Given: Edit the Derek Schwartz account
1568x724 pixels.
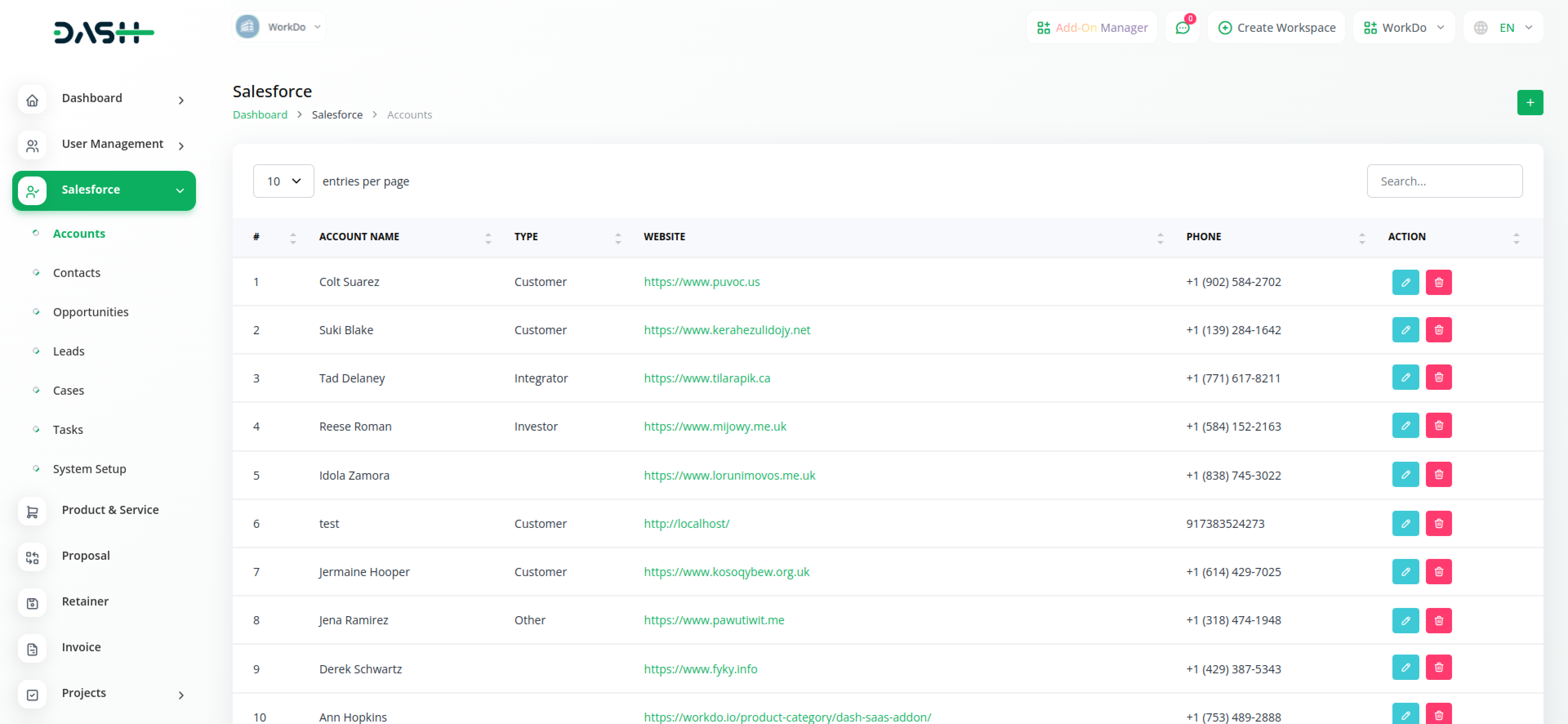Looking at the screenshot, I should pos(1405,667).
